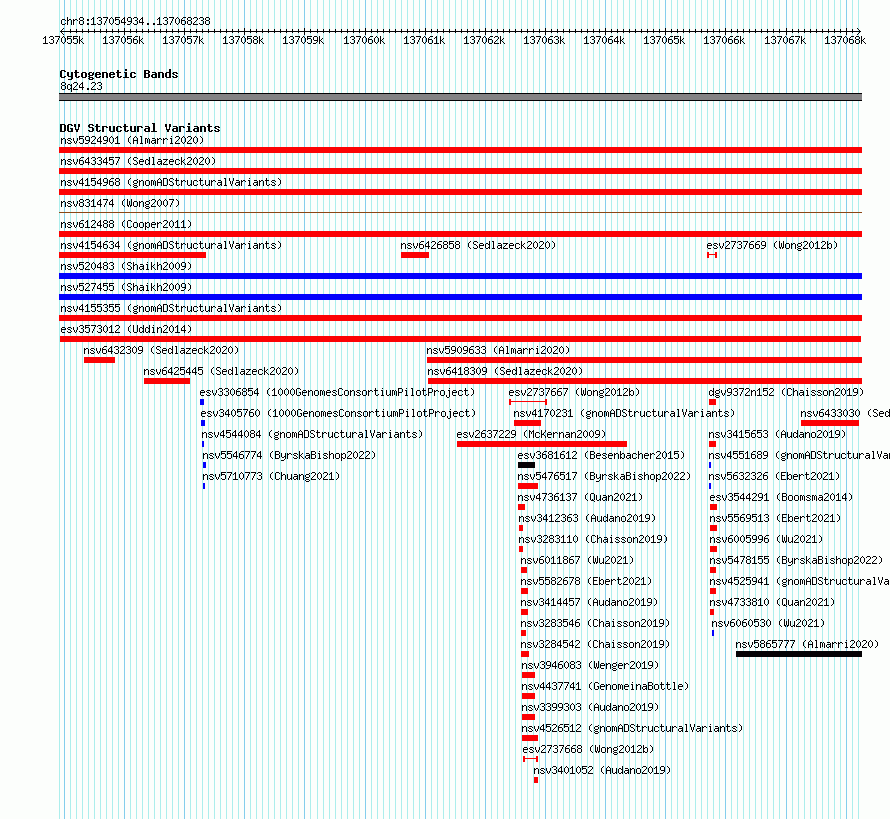Open variant nsv5632326 (Ebert2021) label
Image resolution: width=890 pixels, height=819 pixels.
tap(774, 476)
